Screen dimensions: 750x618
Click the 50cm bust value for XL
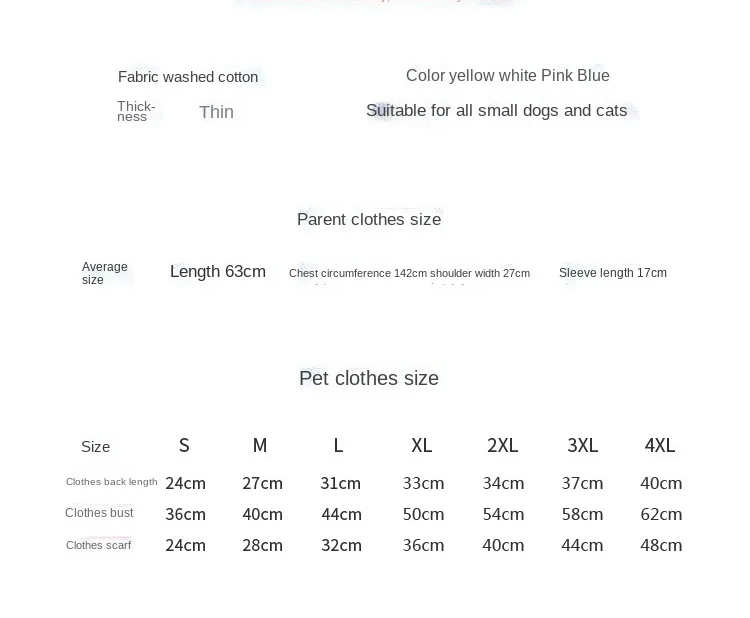[x=423, y=514]
